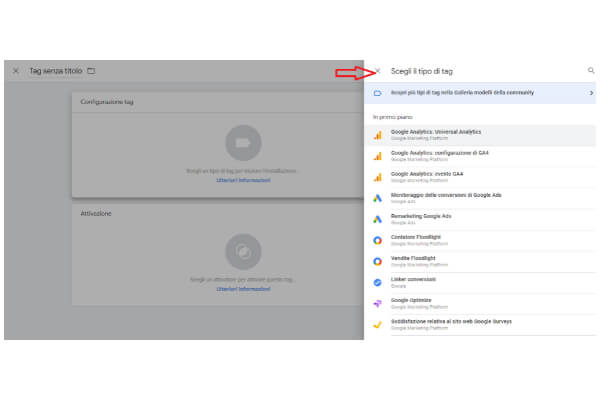Close the 'Tag senza titolo' editor
This screenshot has width=600, height=400.
coord(16,71)
